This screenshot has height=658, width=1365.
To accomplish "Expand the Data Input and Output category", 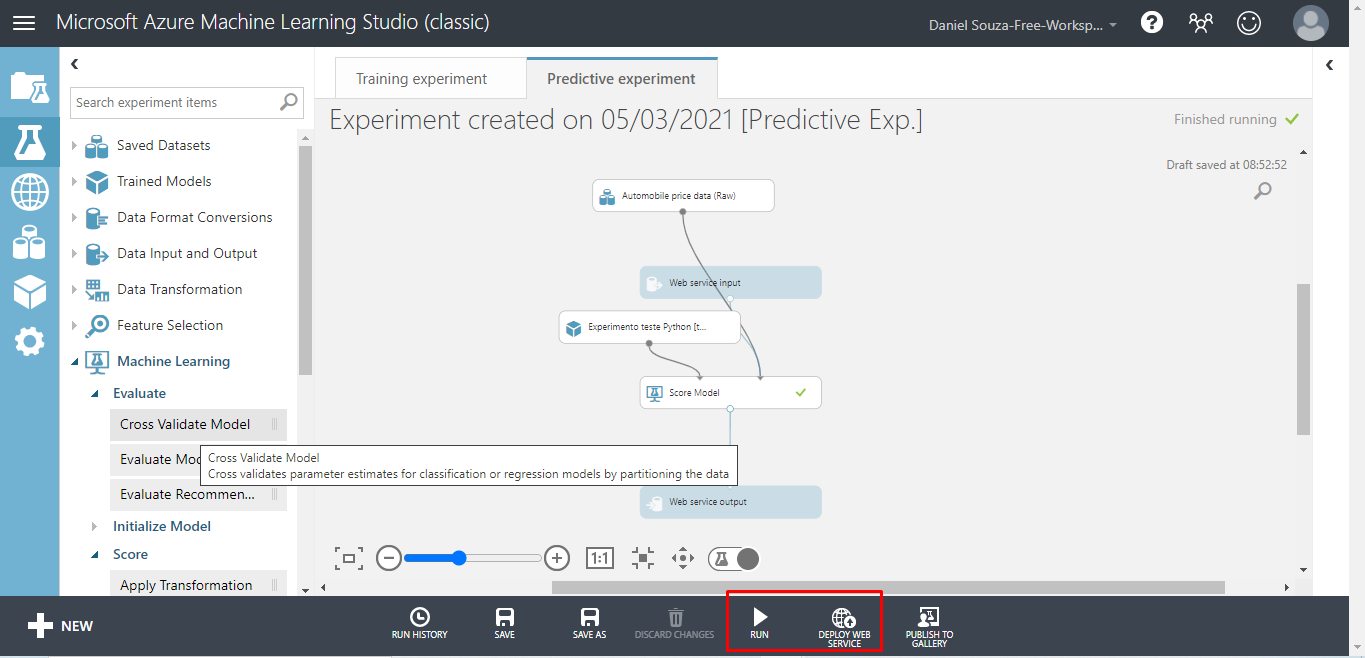I will pyautogui.click(x=74, y=253).
